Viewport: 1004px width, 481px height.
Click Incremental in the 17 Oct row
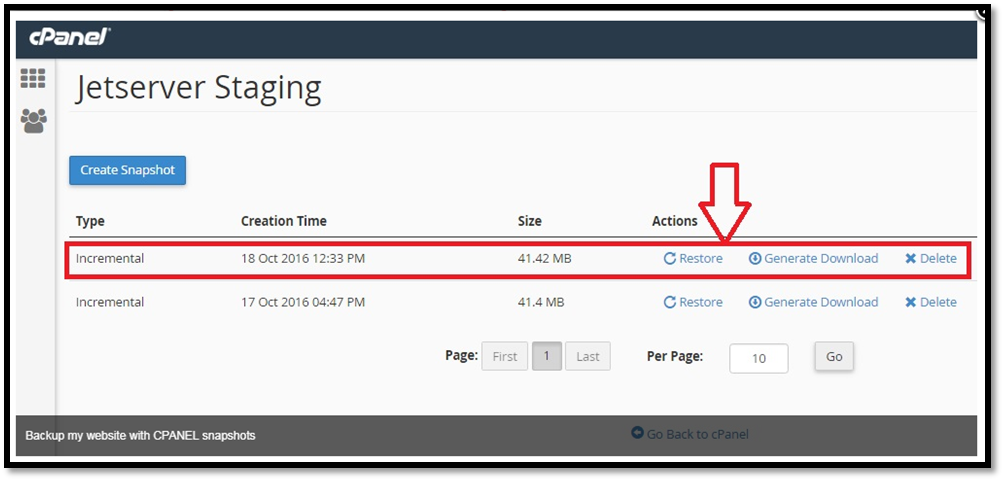(x=110, y=302)
